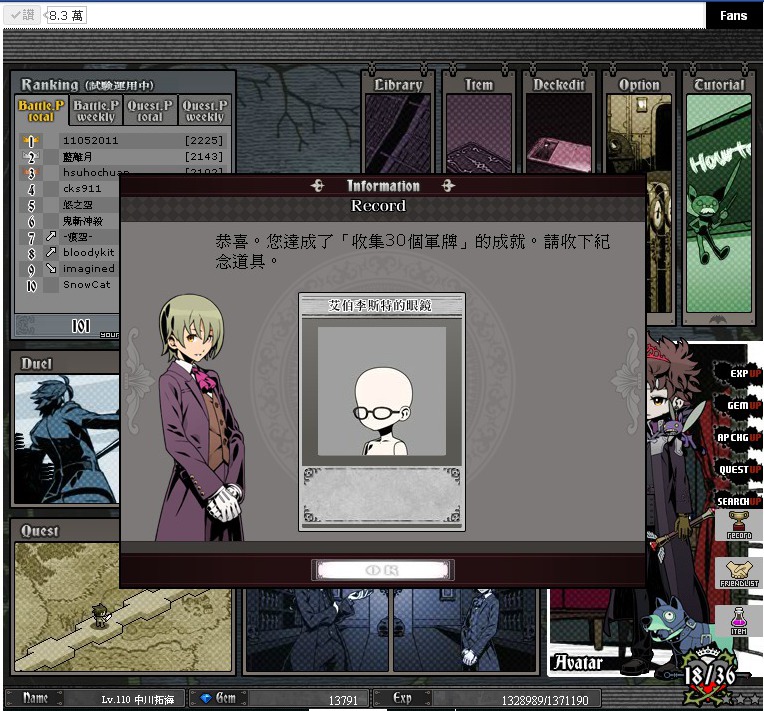Open the Library panel
The width and height of the screenshot is (764, 711).
tap(398, 124)
